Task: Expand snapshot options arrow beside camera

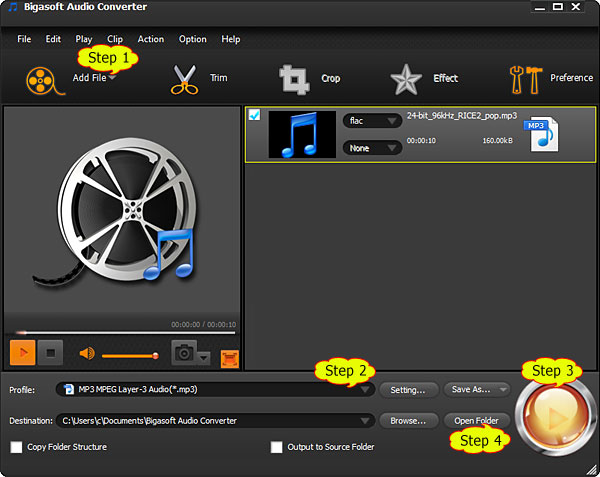Action: pos(204,358)
